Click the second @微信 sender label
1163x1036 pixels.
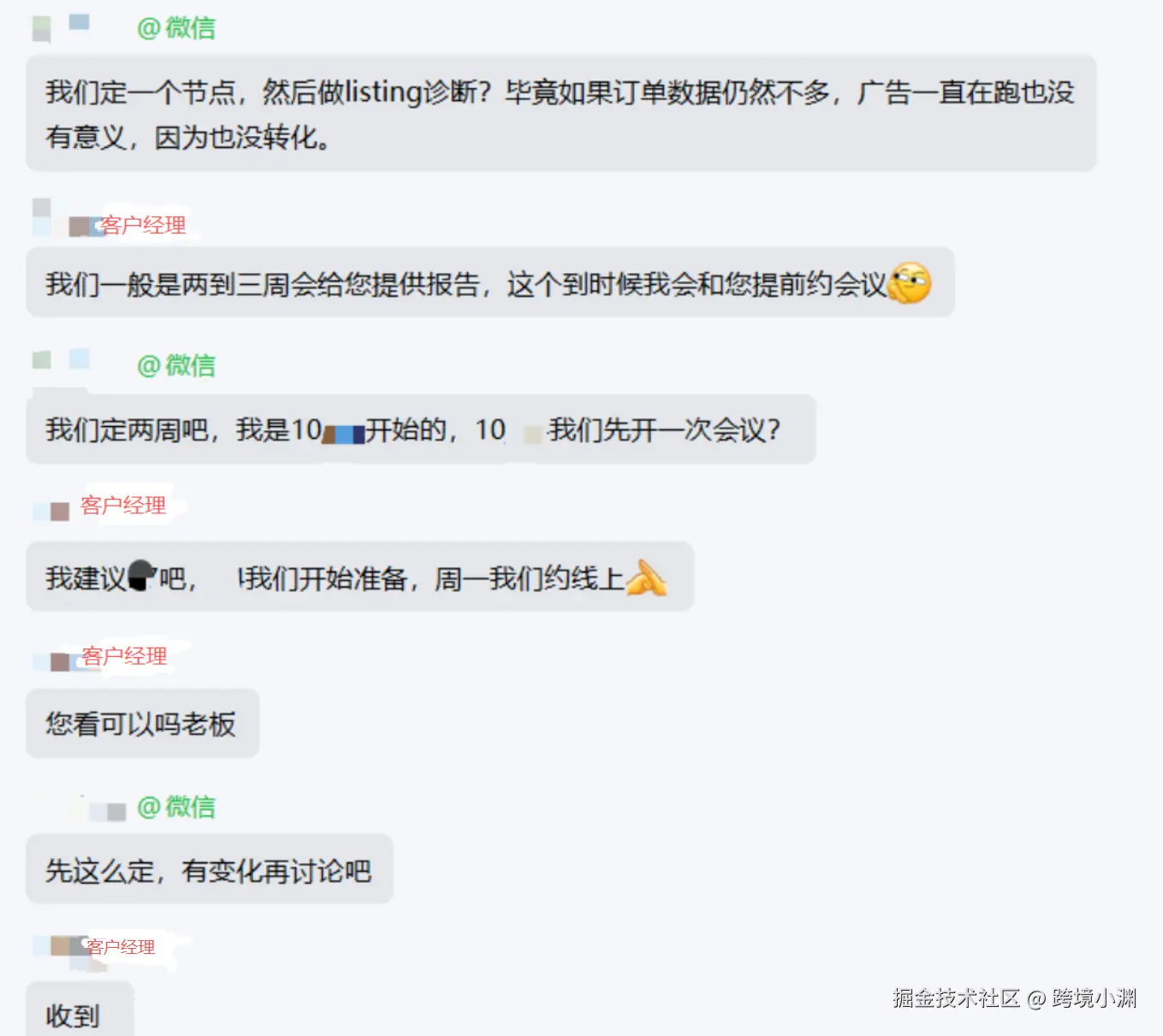point(176,365)
